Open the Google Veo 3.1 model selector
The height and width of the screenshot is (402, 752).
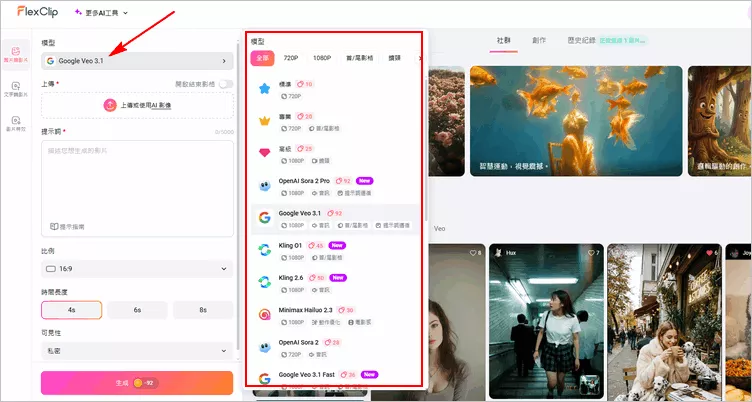click(137, 61)
